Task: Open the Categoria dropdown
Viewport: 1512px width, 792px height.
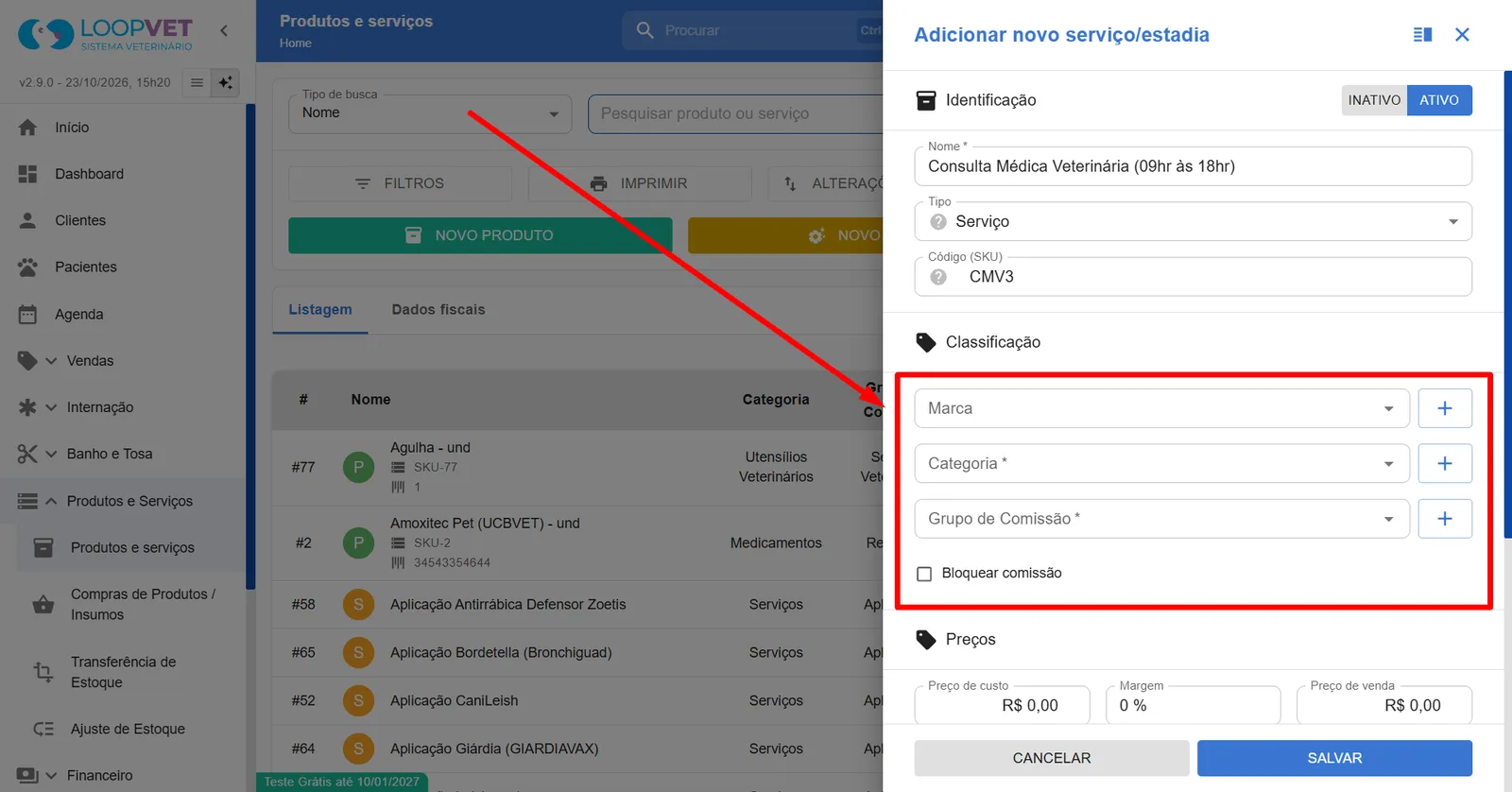Action: tap(1161, 463)
